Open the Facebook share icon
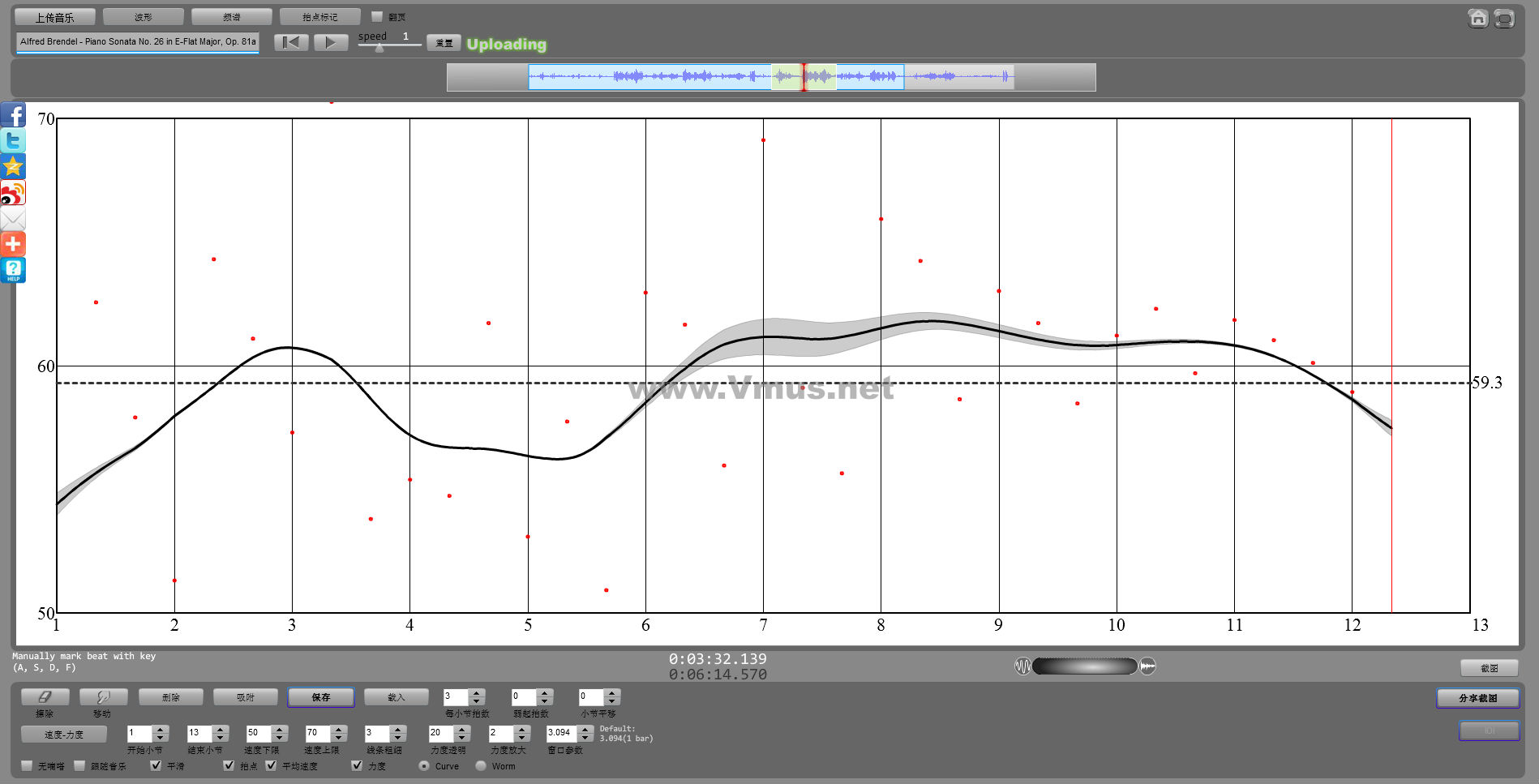Viewport: 1539px width, 784px height. click(x=13, y=115)
